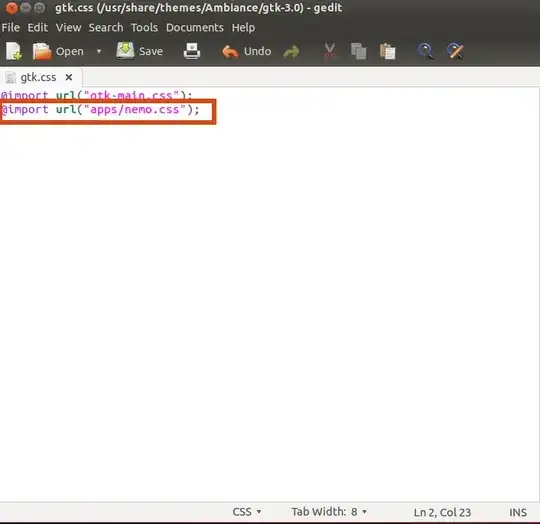540x524 pixels.
Task: Toggle the INS insert mode indicator
Action: (518, 512)
